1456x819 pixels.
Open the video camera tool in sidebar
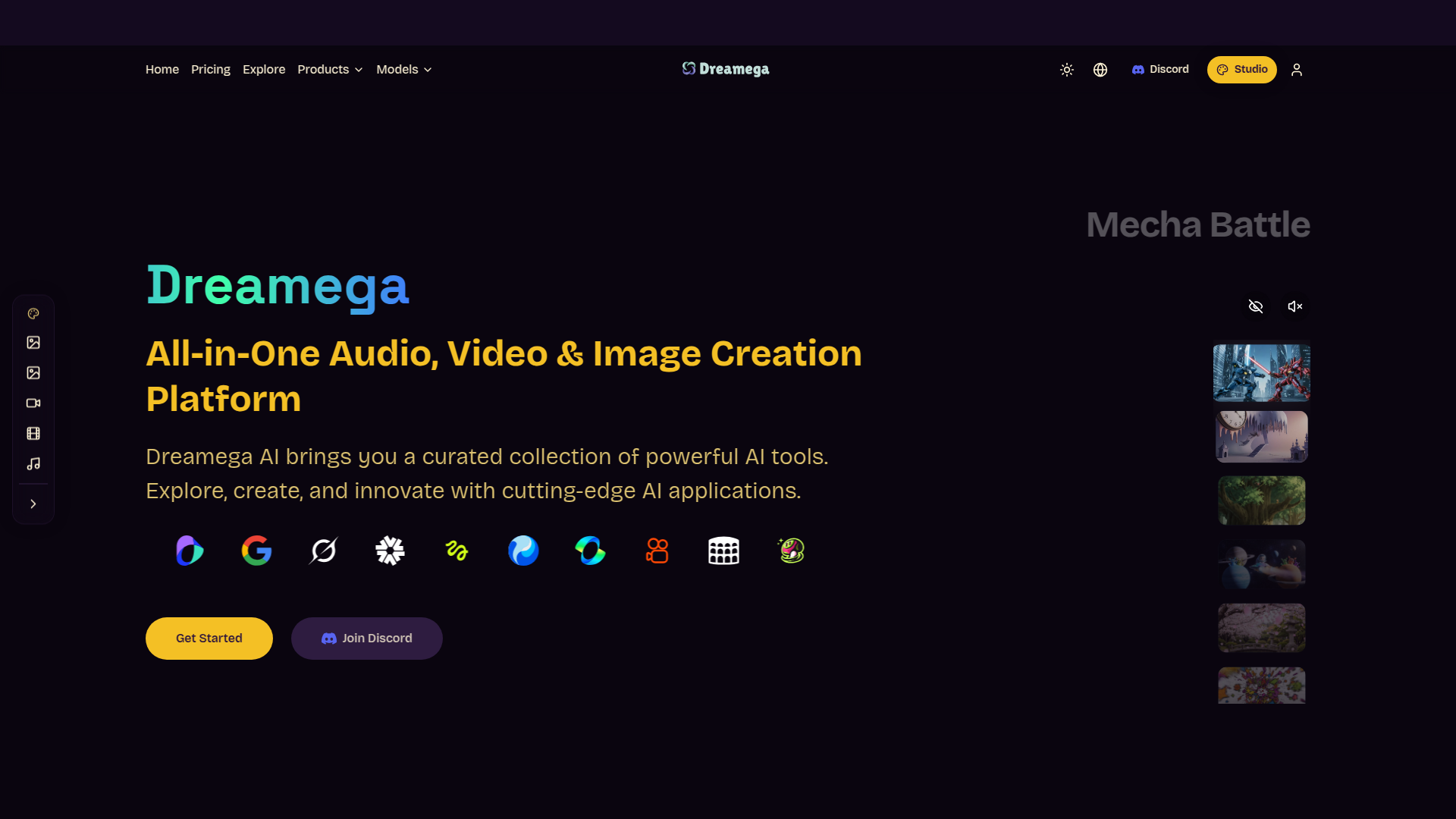coord(33,403)
